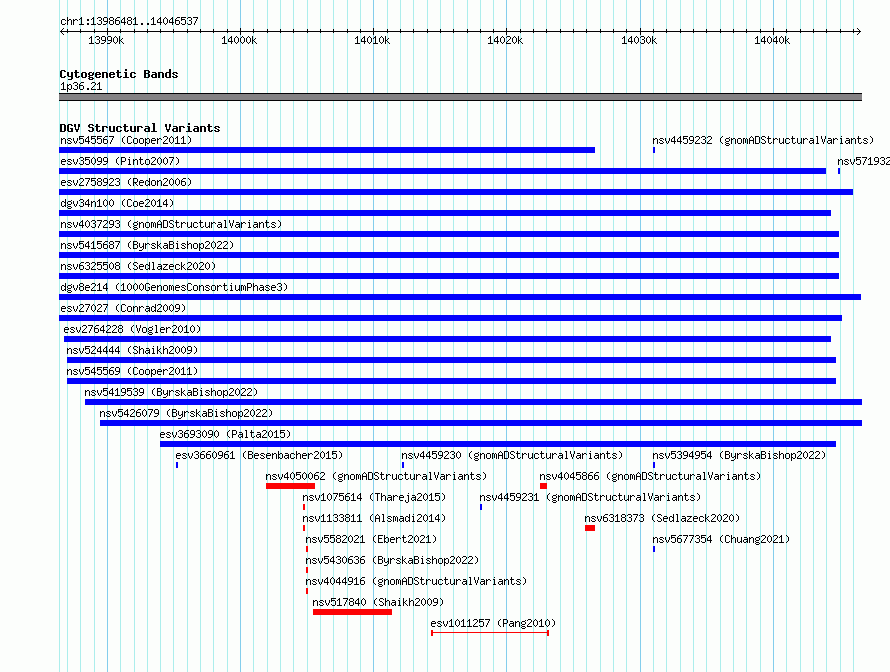Image resolution: width=890 pixels, height=672 pixels.
Task: Click the partially shown nsv571932 label
Action: [x=863, y=161]
